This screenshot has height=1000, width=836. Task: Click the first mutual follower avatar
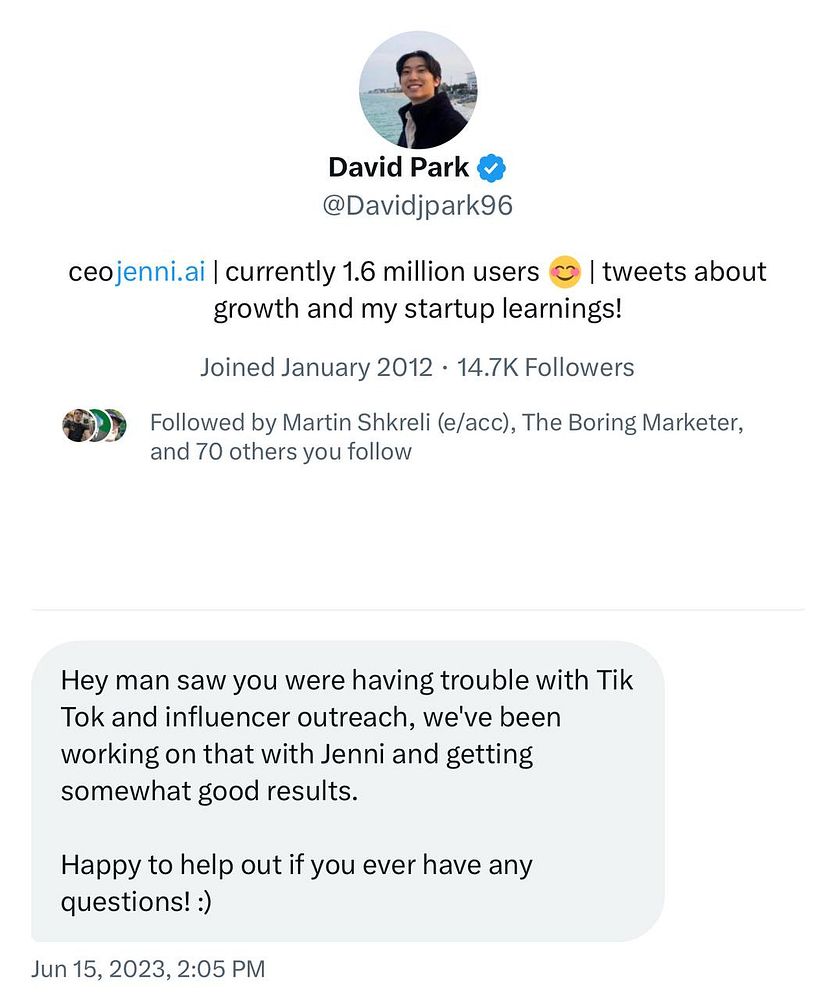[77, 425]
